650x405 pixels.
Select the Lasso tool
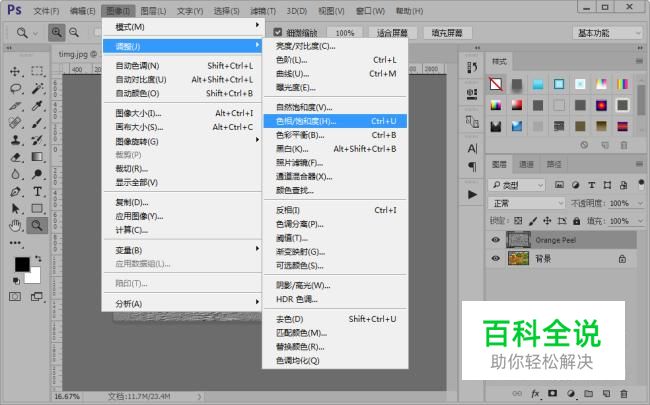click(x=15, y=88)
